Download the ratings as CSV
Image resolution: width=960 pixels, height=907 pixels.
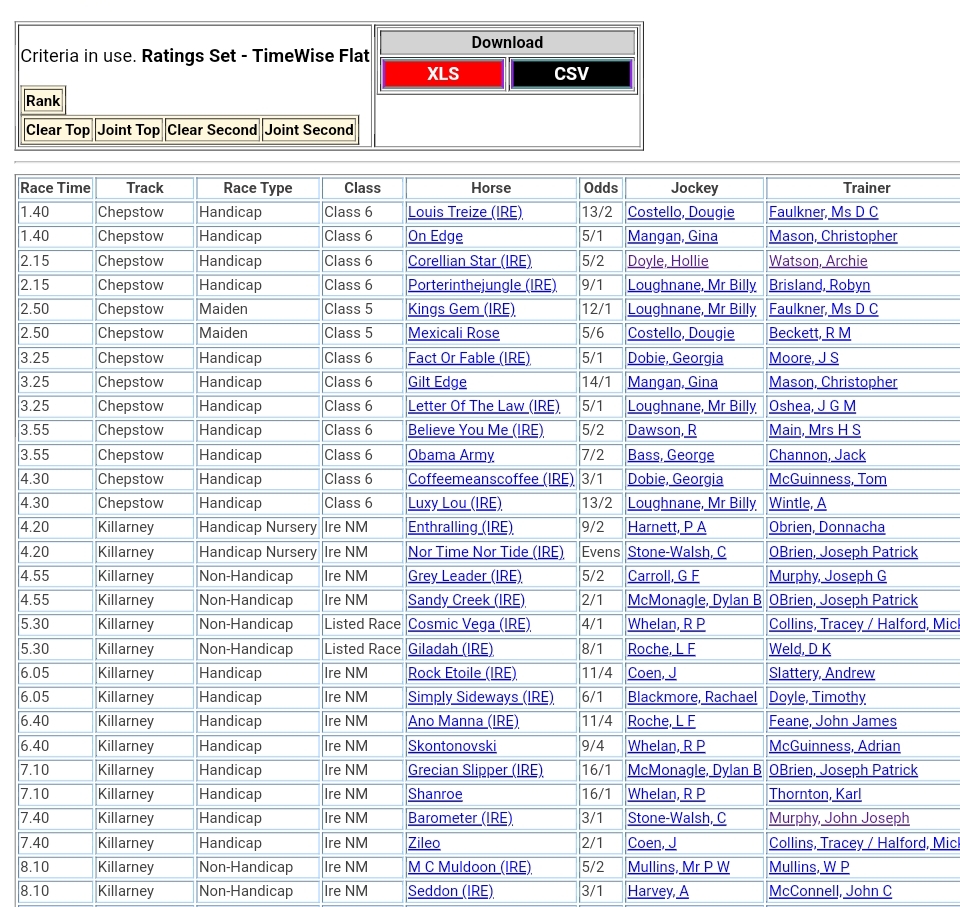click(571, 74)
